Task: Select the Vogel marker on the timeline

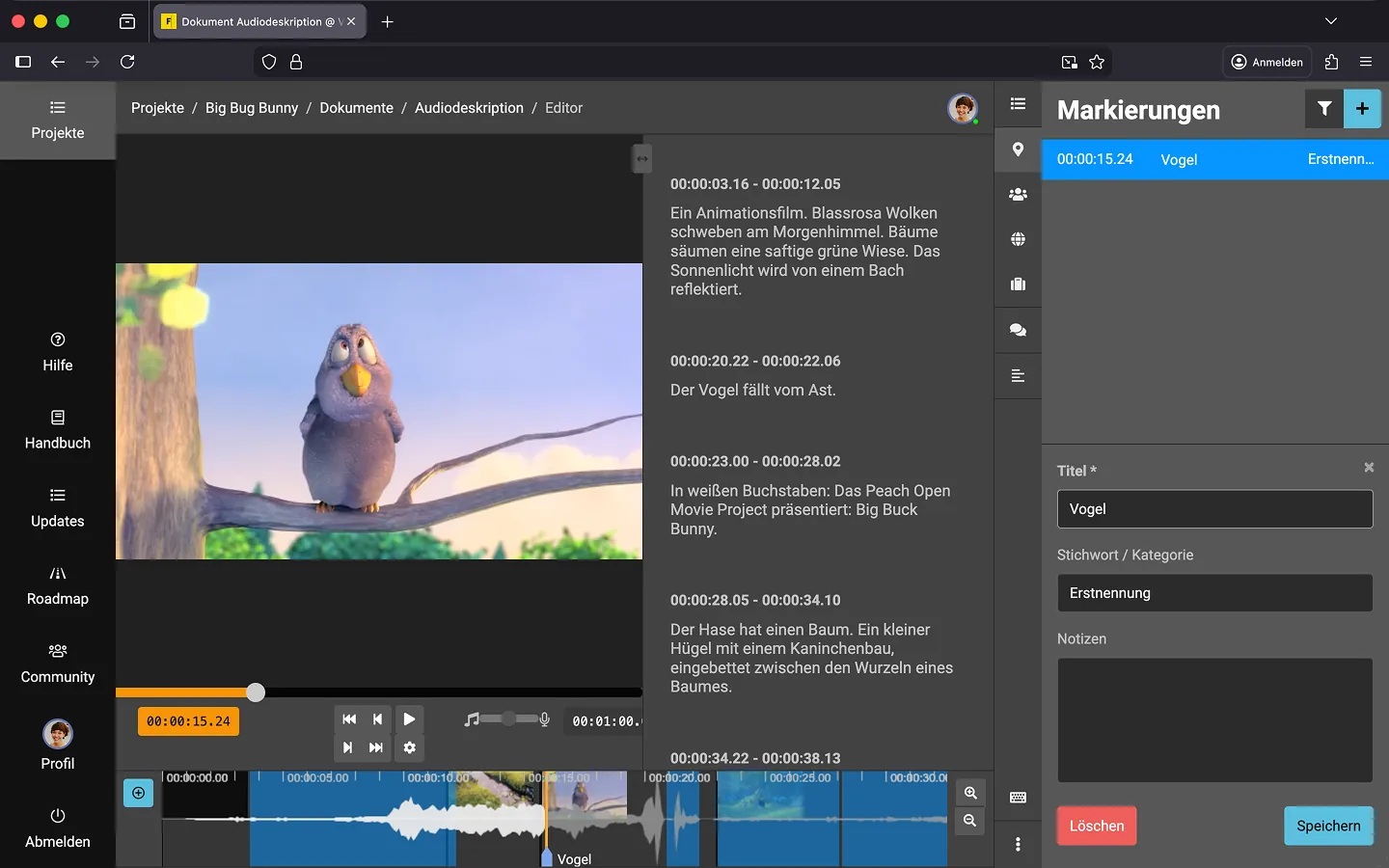Action: coord(547,857)
